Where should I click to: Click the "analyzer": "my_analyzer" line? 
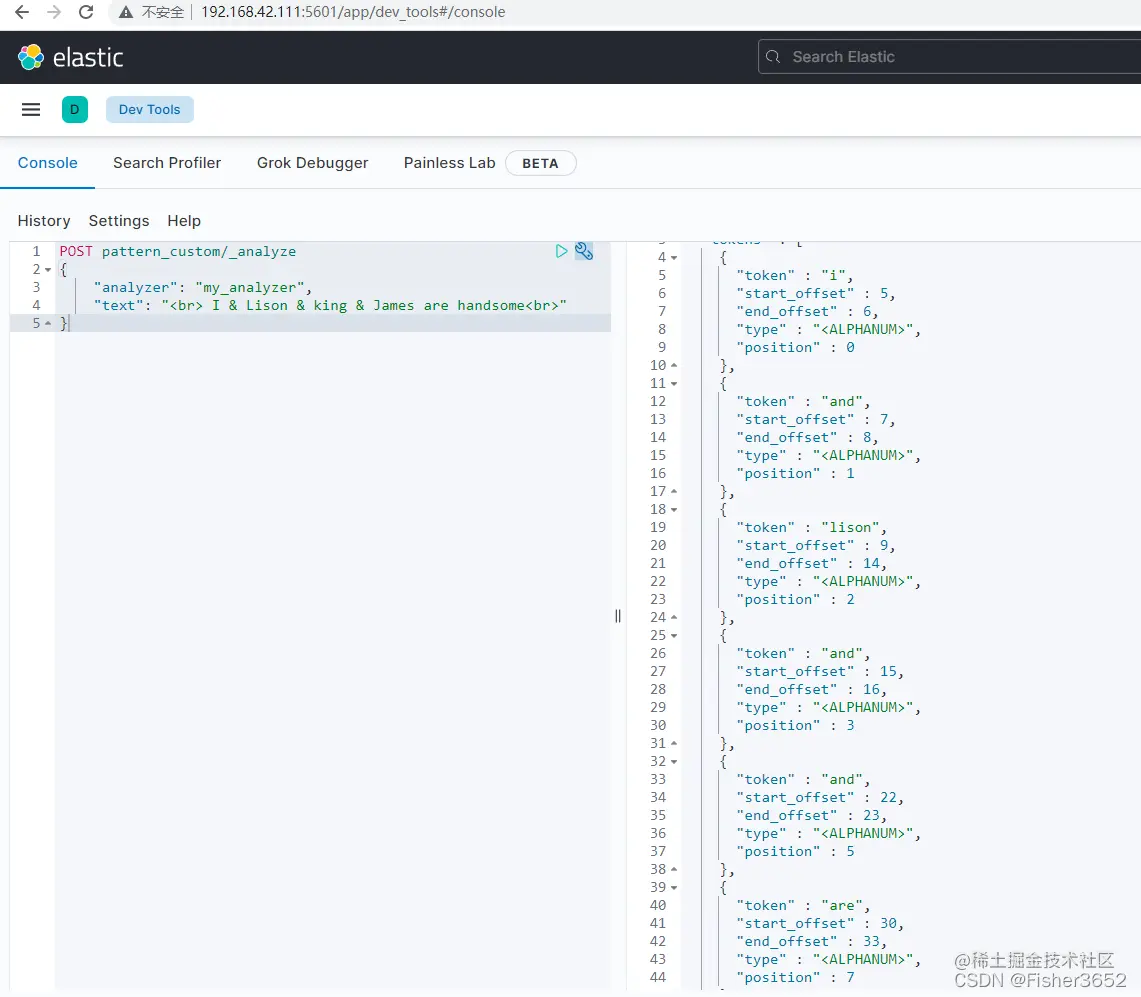202,287
